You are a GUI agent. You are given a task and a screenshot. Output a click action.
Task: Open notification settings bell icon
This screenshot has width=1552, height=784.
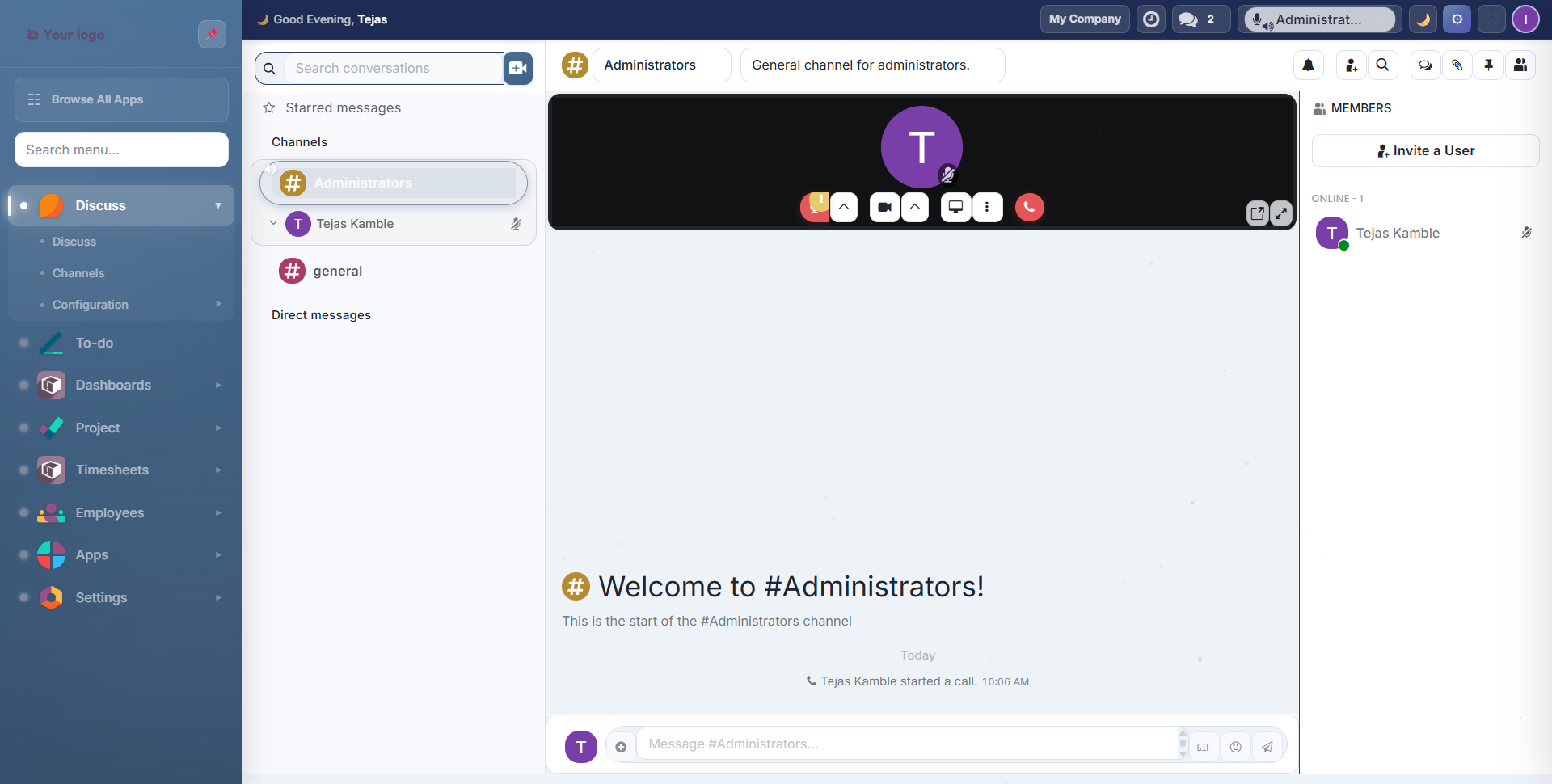(1308, 65)
